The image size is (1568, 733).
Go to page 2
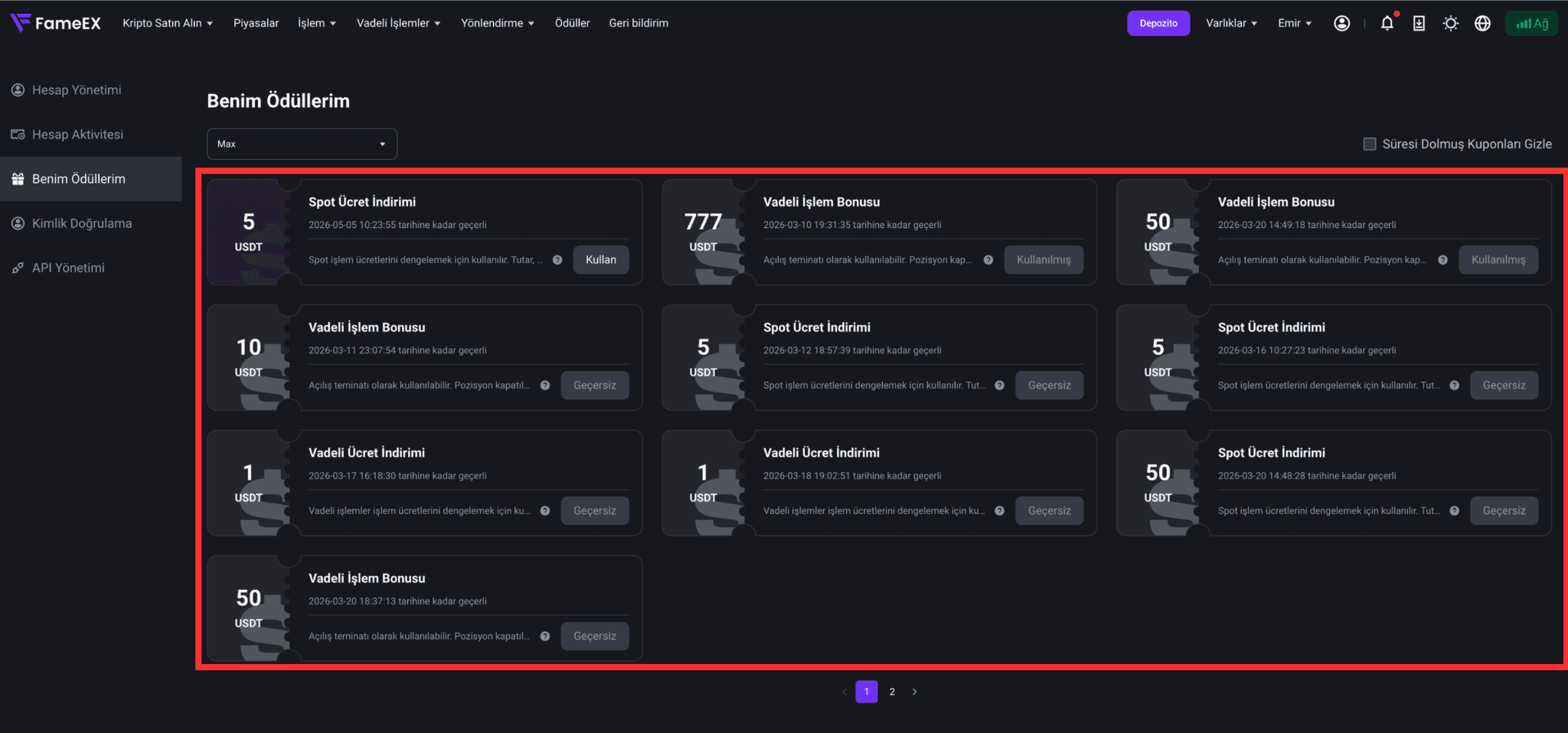click(892, 692)
